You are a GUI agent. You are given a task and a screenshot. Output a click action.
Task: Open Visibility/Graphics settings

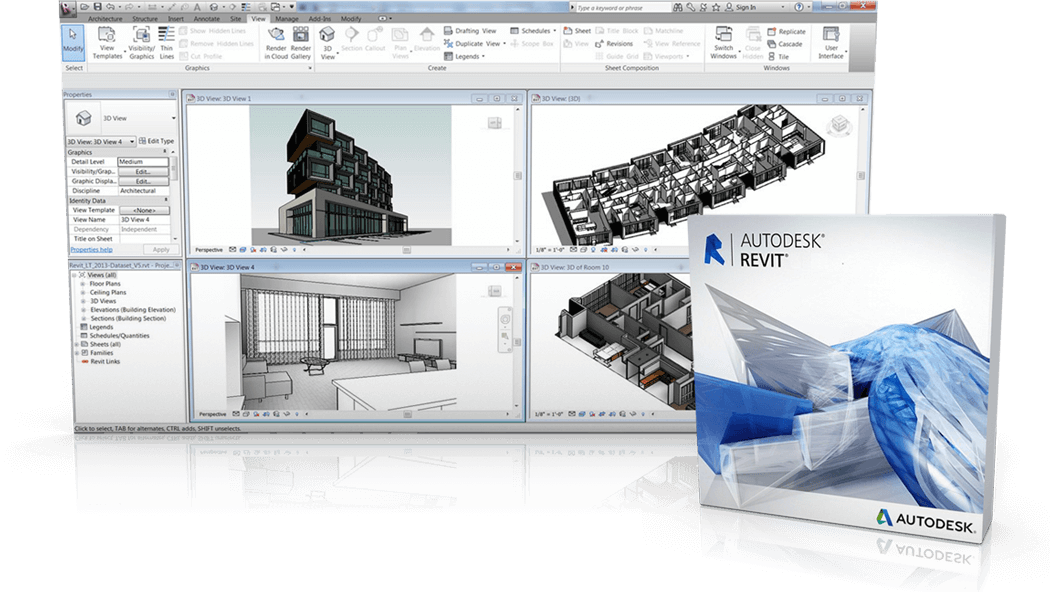(x=141, y=44)
